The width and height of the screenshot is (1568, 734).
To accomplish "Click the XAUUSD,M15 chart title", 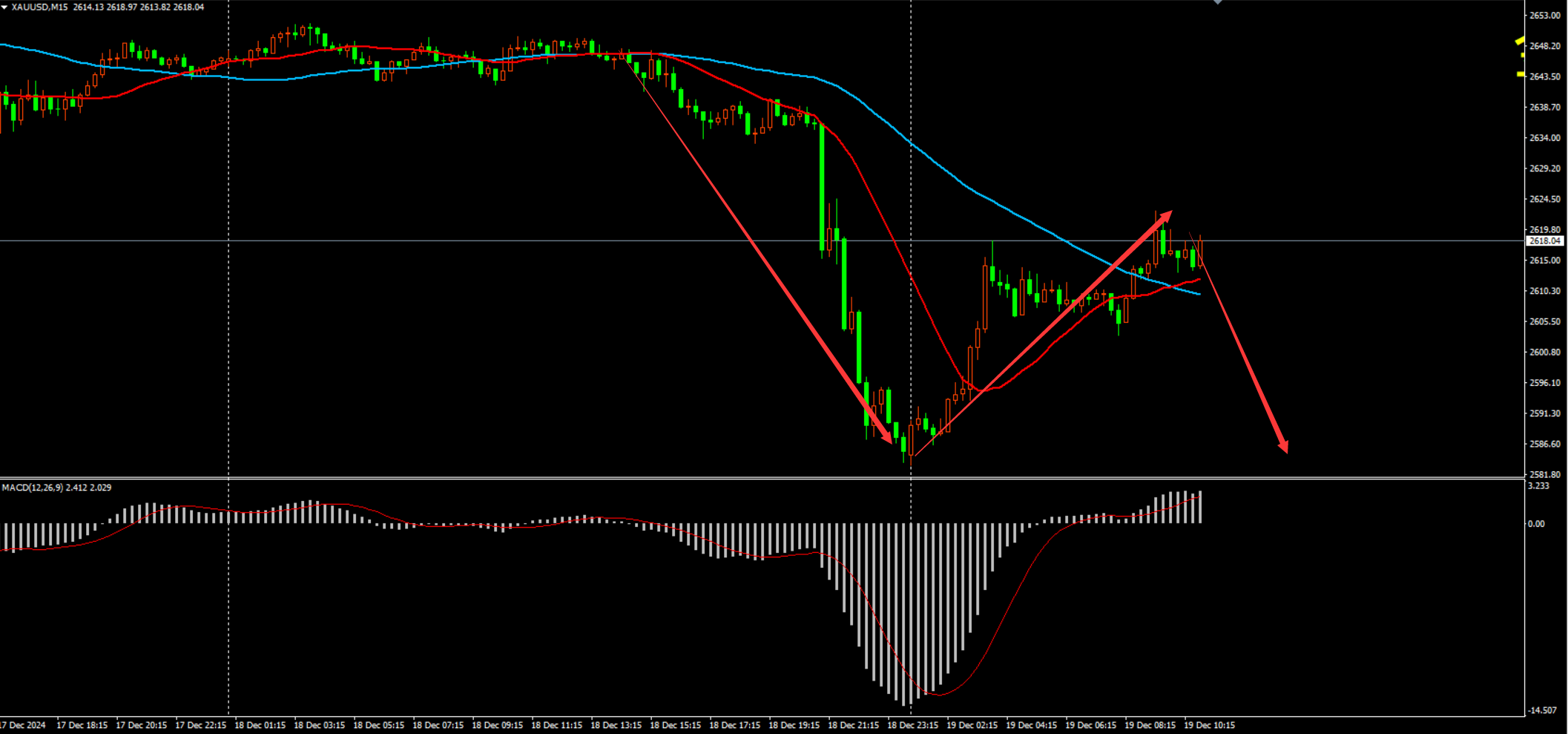I will point(40,7).
